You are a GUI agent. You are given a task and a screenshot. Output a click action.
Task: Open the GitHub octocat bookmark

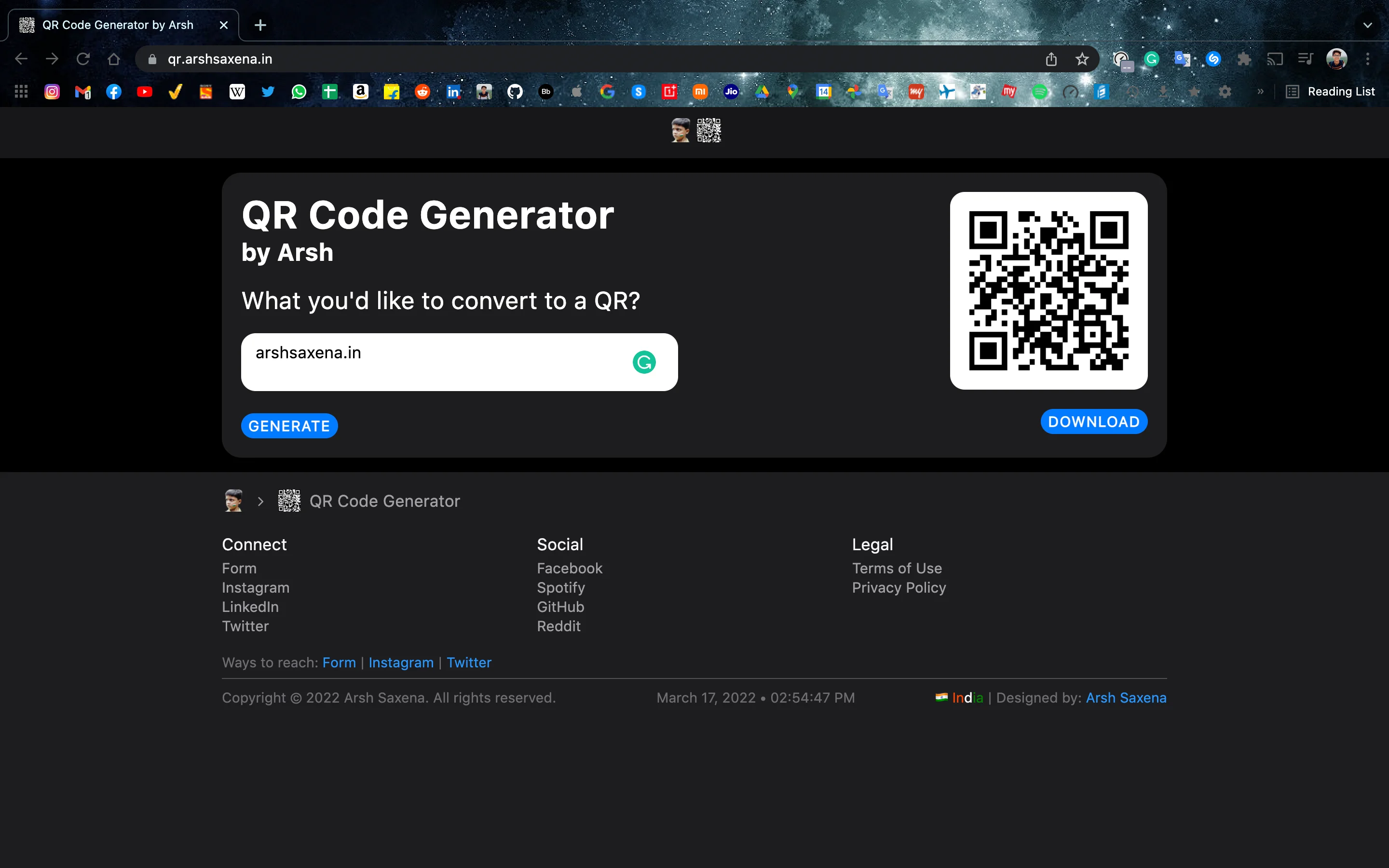point(515,92)
